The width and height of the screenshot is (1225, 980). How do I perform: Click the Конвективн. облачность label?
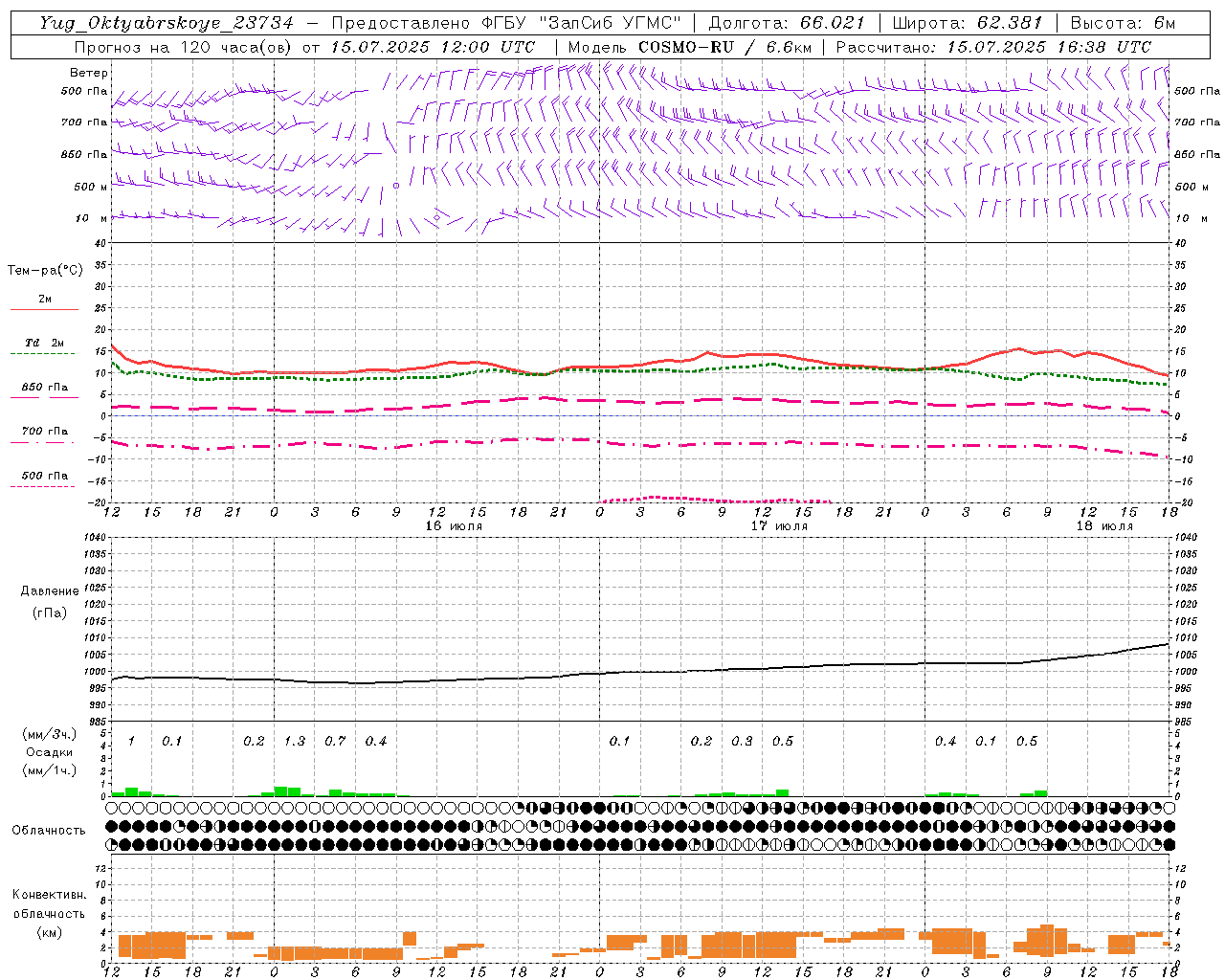pos(49,904)
